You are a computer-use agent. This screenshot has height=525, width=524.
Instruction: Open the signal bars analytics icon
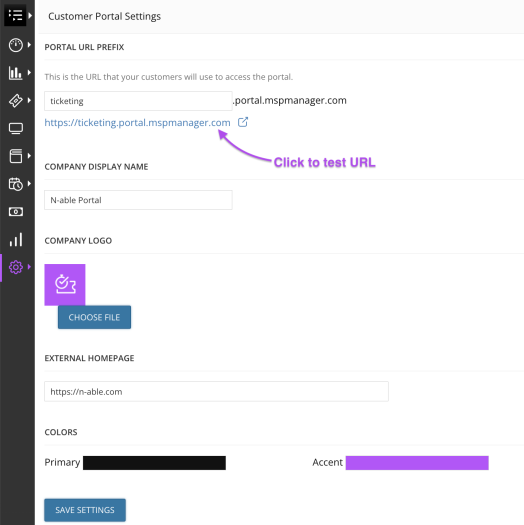pyautogui.click(x=15, y=239)
